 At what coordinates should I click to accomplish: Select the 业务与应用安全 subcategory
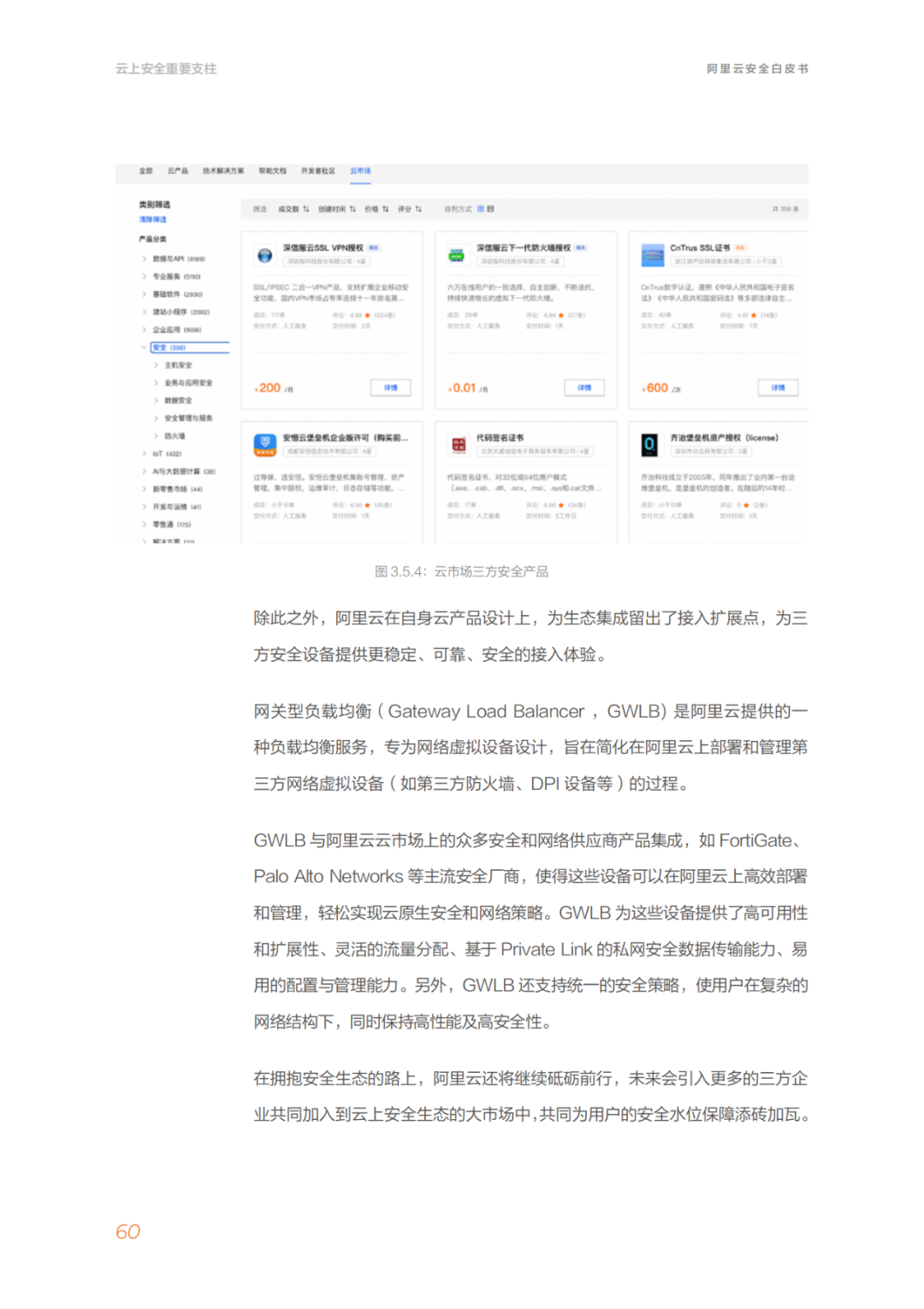tap(188, 383)
